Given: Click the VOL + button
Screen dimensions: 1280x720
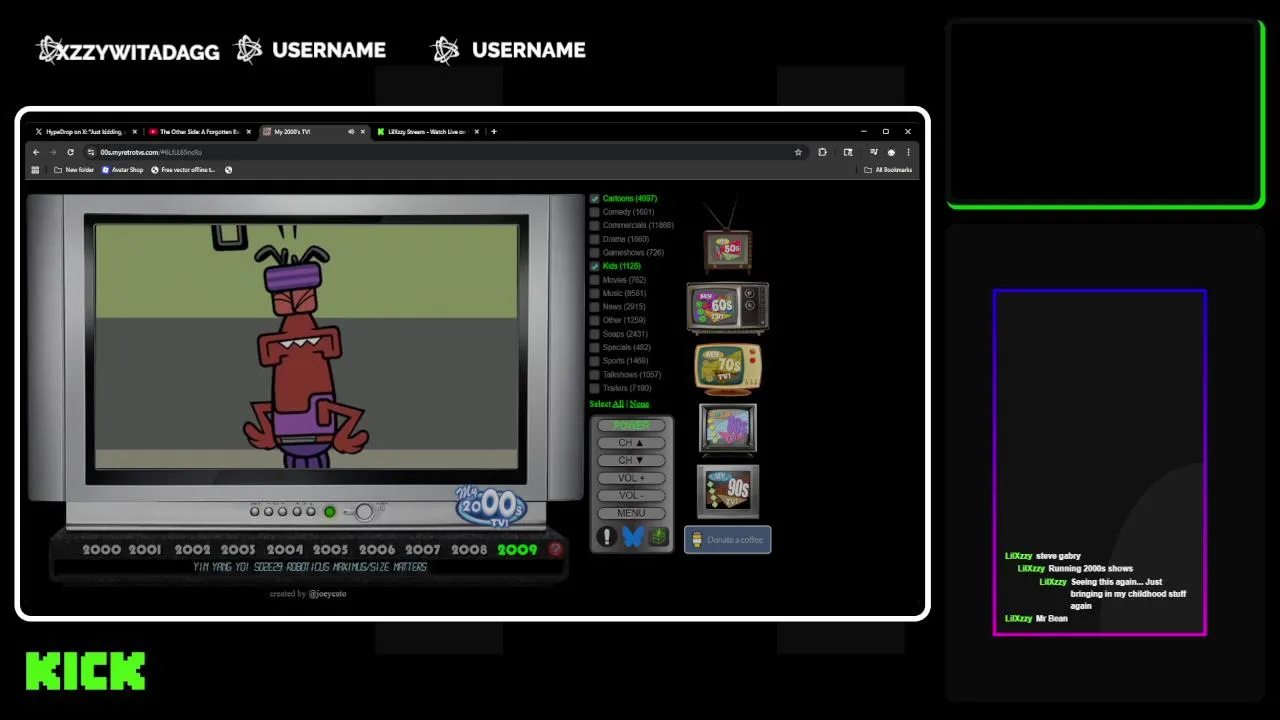Looking at the screenshot, I should (x=631, y=478).
